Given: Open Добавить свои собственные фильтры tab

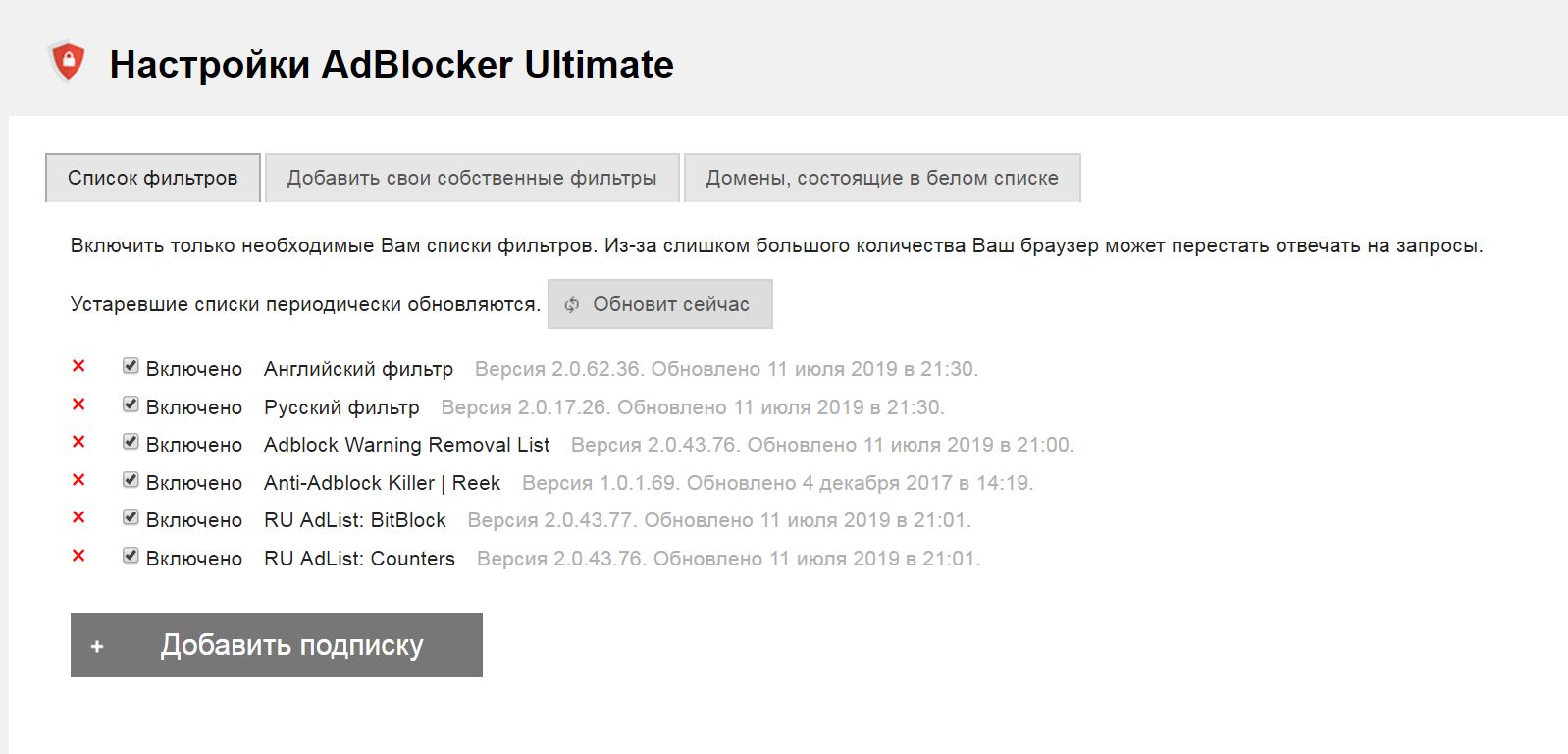Looking at the screenshot, I should [x=472, y=178].
